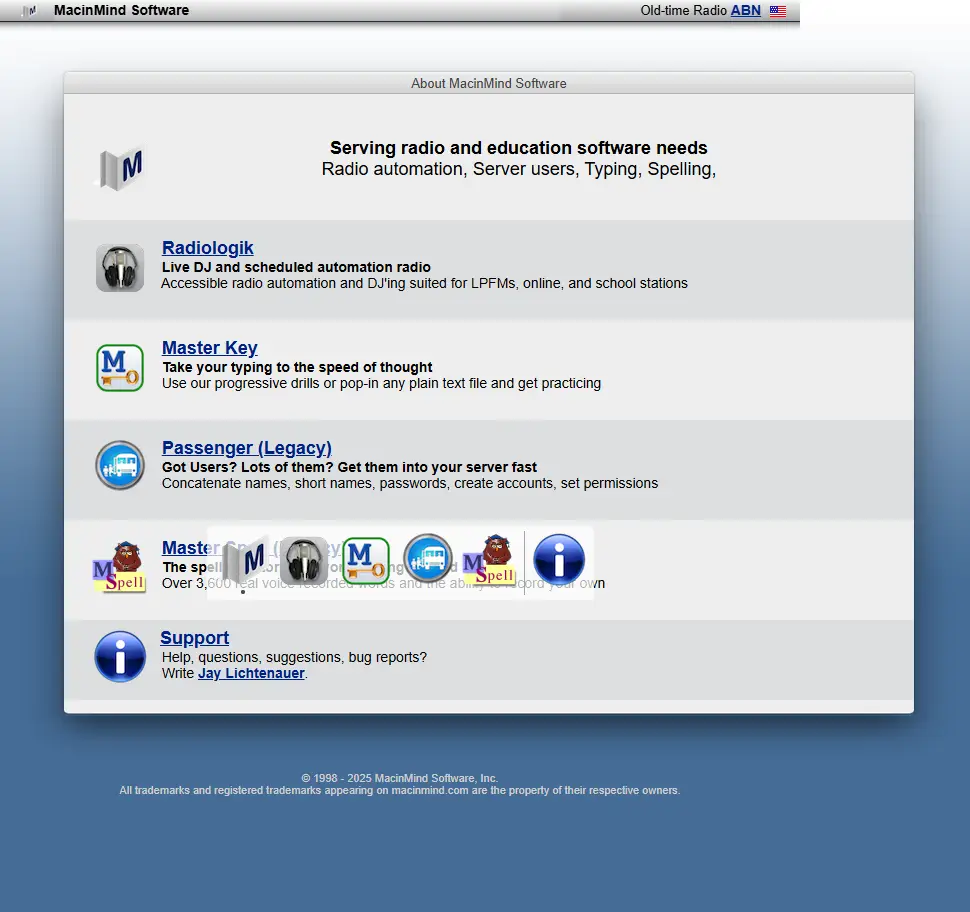Click Master Spell owl icon in floating dock
This screenshot has width=970, height=912.
tap(489, 559)
